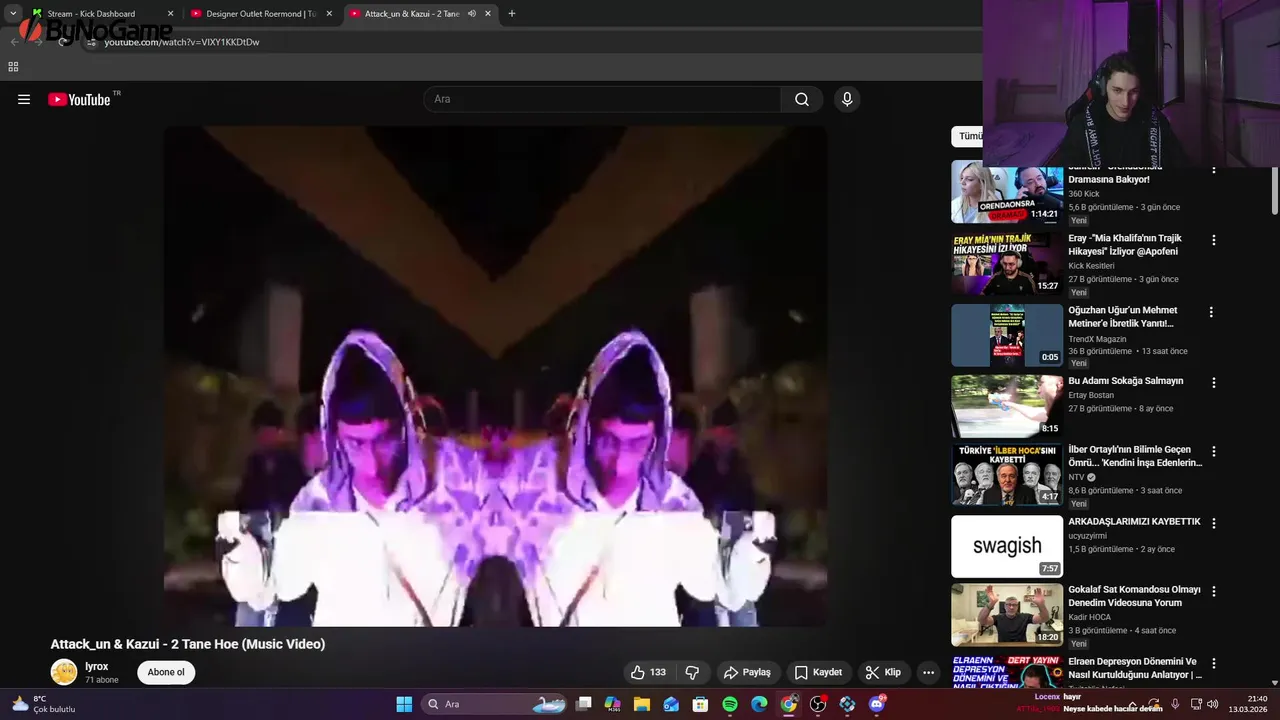Viewport: 1280px width, 720px height.
Task: Like the video with thumbs-up 133
Action: pos(648,672)
